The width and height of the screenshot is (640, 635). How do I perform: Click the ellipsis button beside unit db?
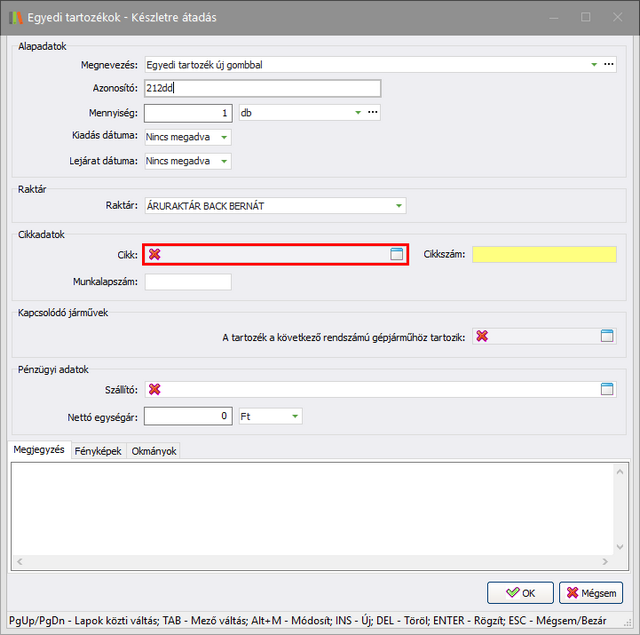373,113
